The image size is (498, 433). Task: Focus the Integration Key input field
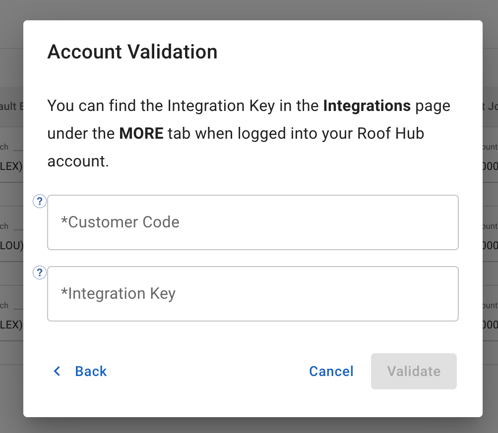click(253, 294)
